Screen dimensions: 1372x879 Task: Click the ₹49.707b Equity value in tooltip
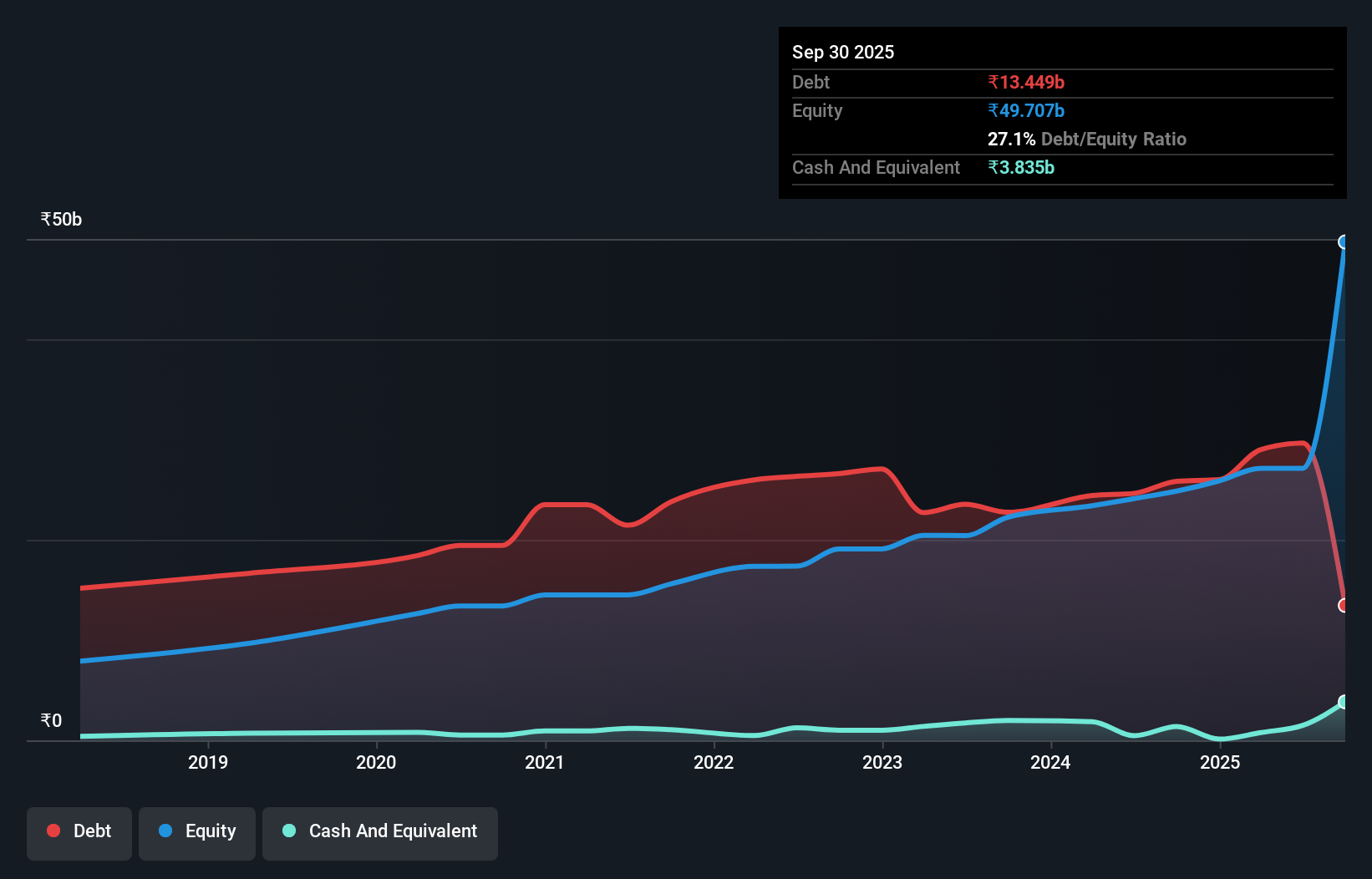pyautogui.click(x=1024, y=110)
